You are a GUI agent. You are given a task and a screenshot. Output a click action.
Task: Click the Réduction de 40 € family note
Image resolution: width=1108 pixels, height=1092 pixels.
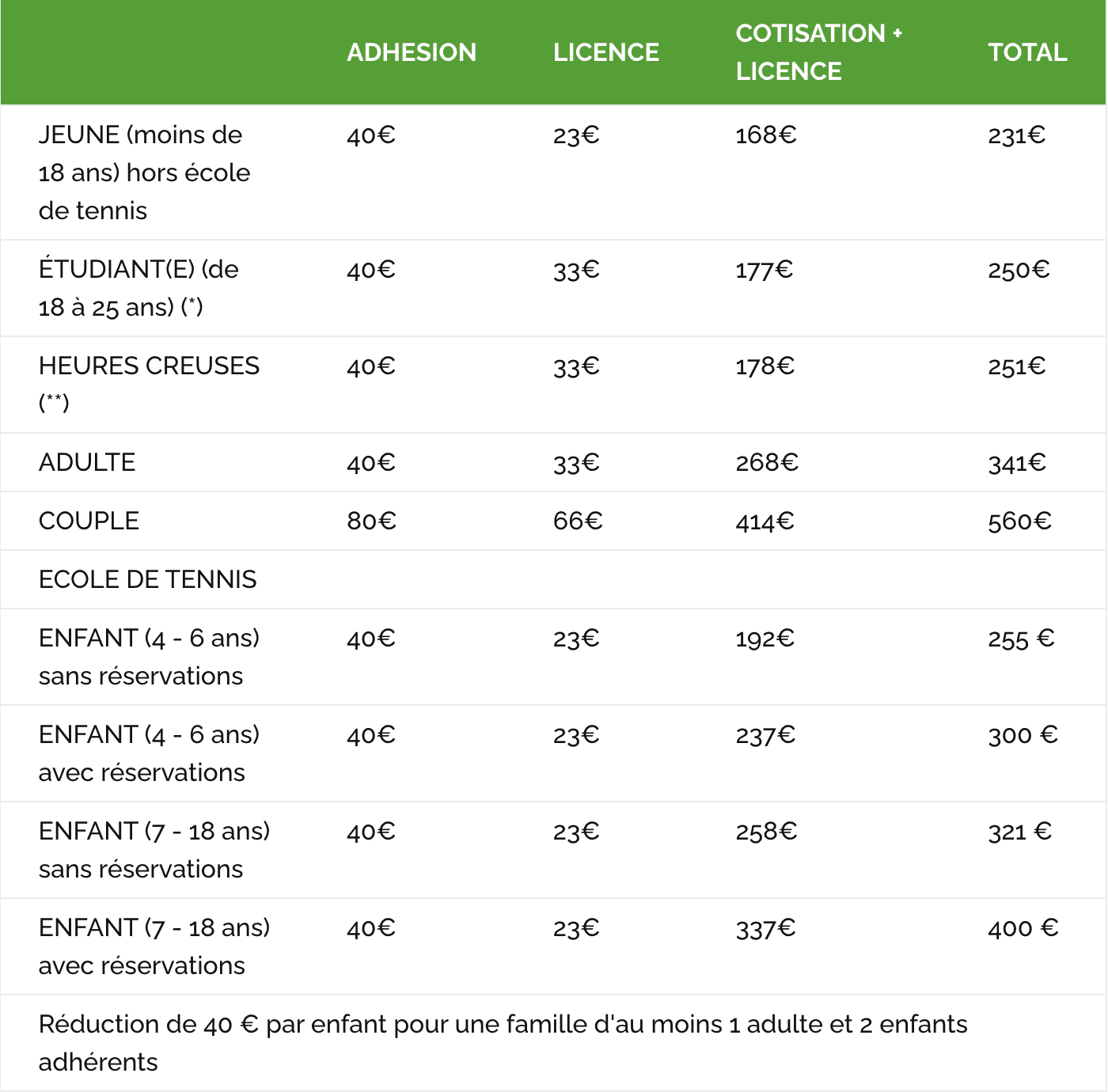tap(503, 1043)
